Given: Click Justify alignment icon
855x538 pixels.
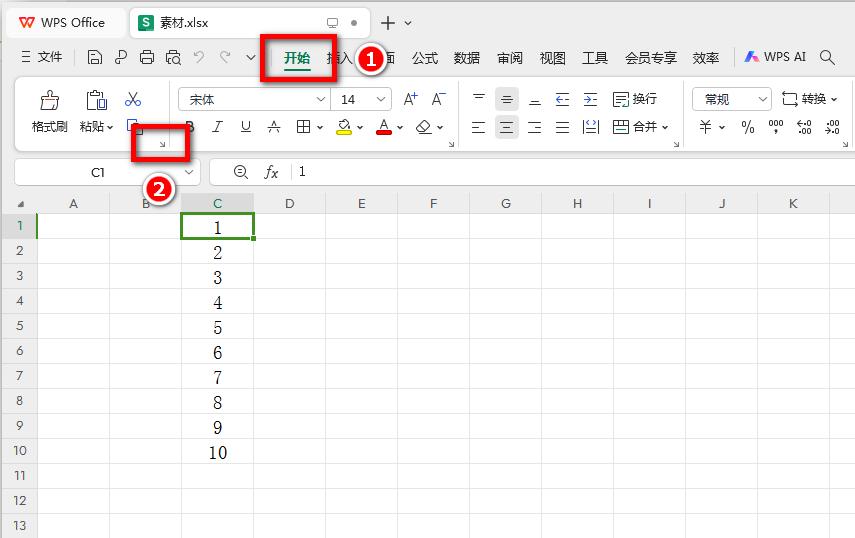Looking at the screenshot, I should coord(562,128).
